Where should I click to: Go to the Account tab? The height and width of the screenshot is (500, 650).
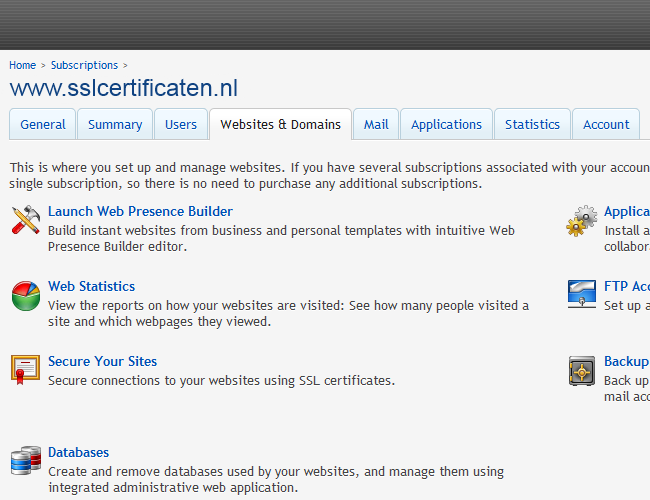606,124
